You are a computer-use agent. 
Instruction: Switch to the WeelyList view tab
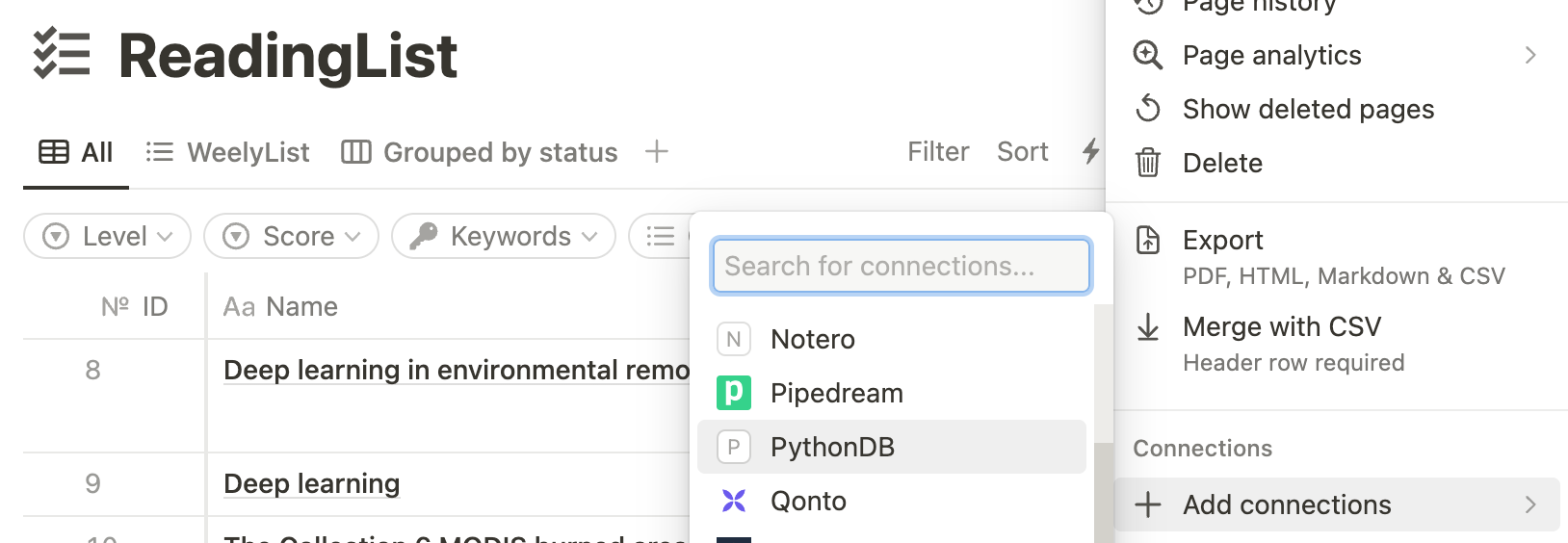pos(227,152)
